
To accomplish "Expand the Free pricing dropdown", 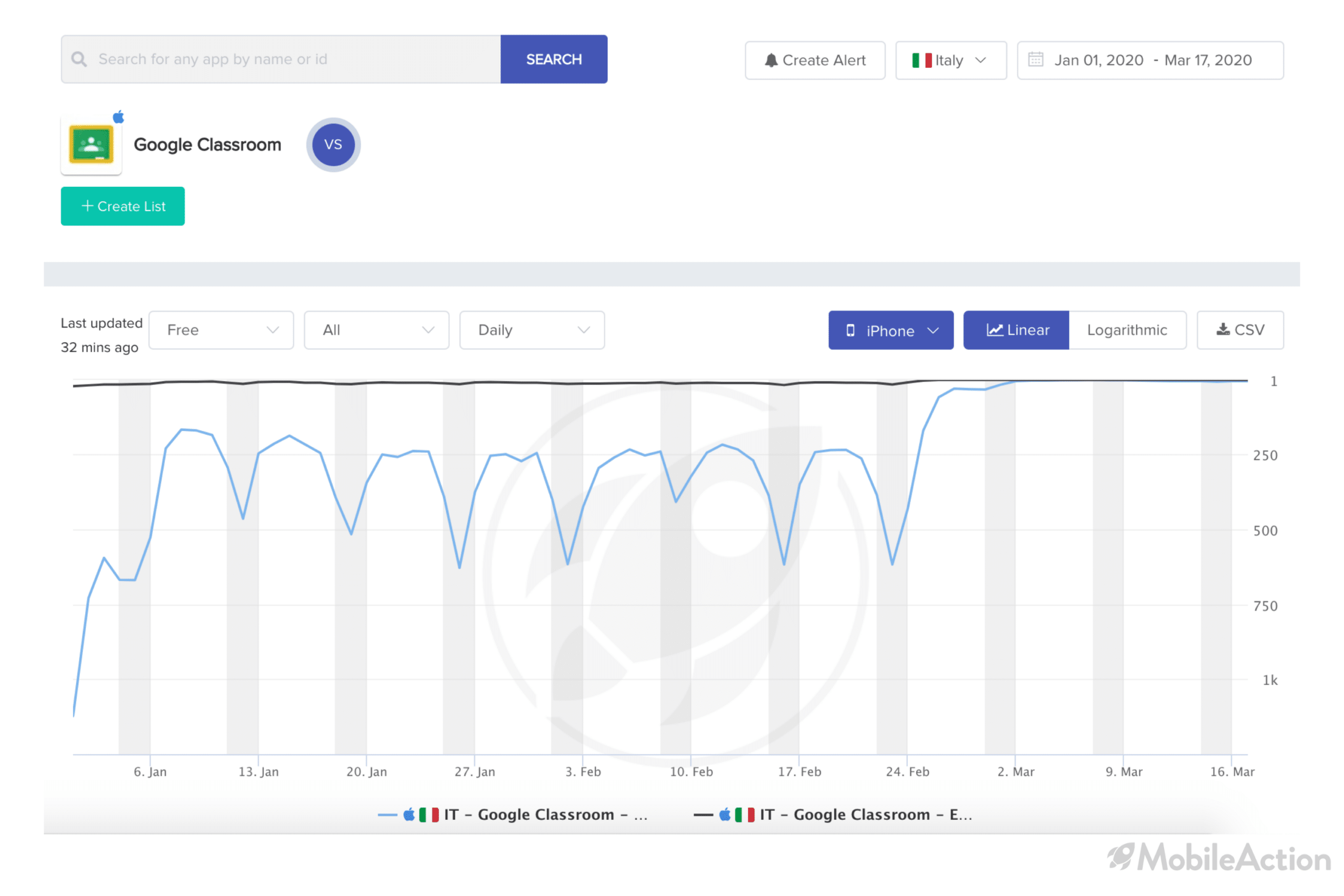I will (221, 330).
